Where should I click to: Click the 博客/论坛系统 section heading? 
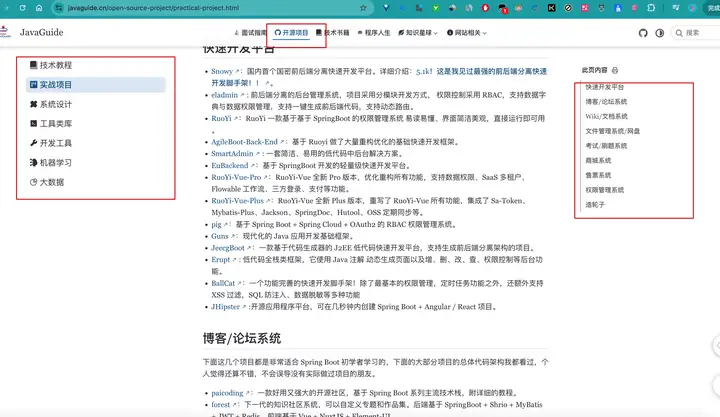[x=242, y=338]
